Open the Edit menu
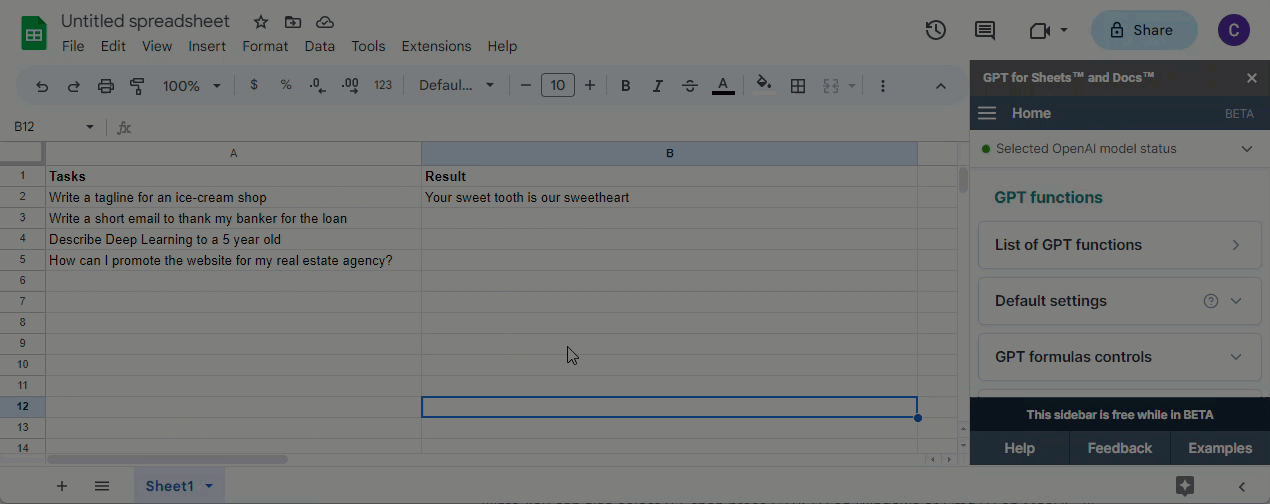1270x504 pixels. 113,46
